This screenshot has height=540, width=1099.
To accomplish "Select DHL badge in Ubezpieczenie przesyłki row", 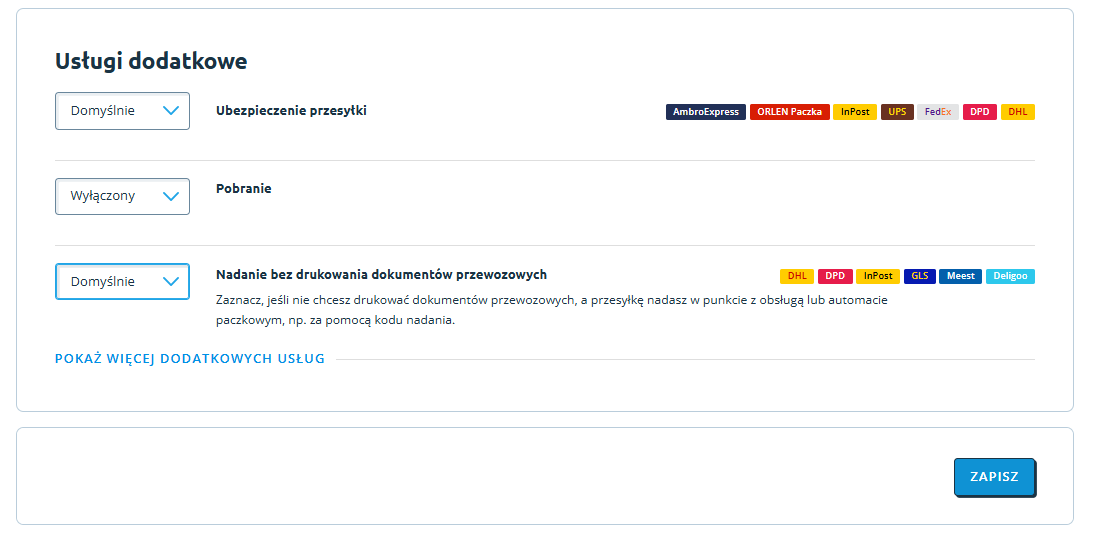I will coord(1017,112).
